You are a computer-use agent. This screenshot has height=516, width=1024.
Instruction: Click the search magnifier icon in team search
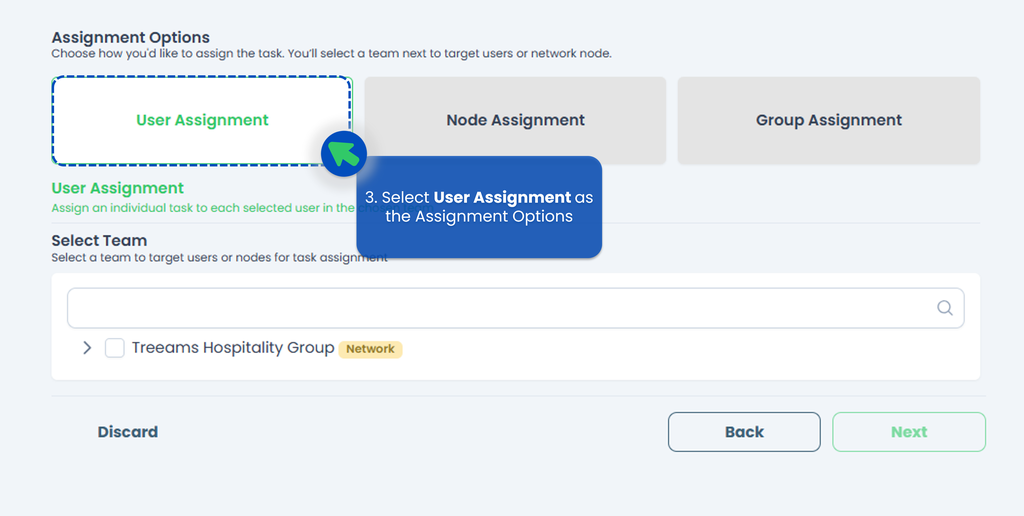point(944,308)
